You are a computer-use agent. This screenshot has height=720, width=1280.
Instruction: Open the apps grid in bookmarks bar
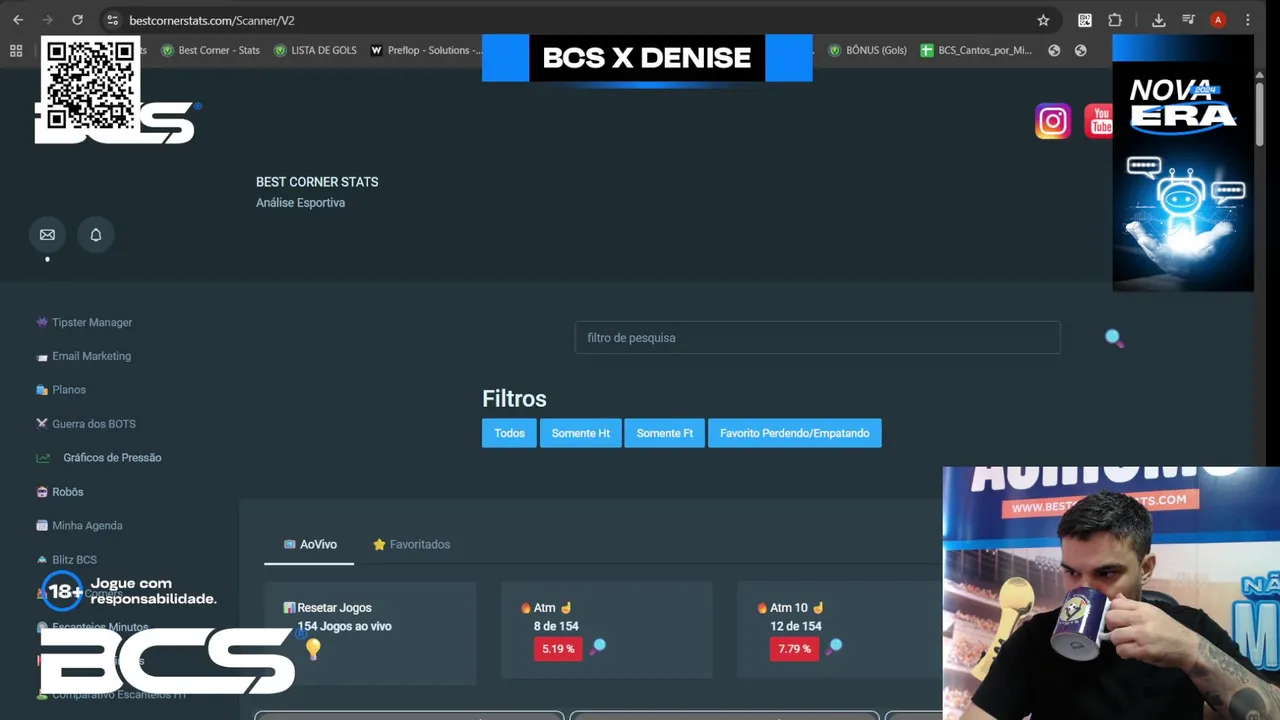pyautogui.click(x=16, y=50)
